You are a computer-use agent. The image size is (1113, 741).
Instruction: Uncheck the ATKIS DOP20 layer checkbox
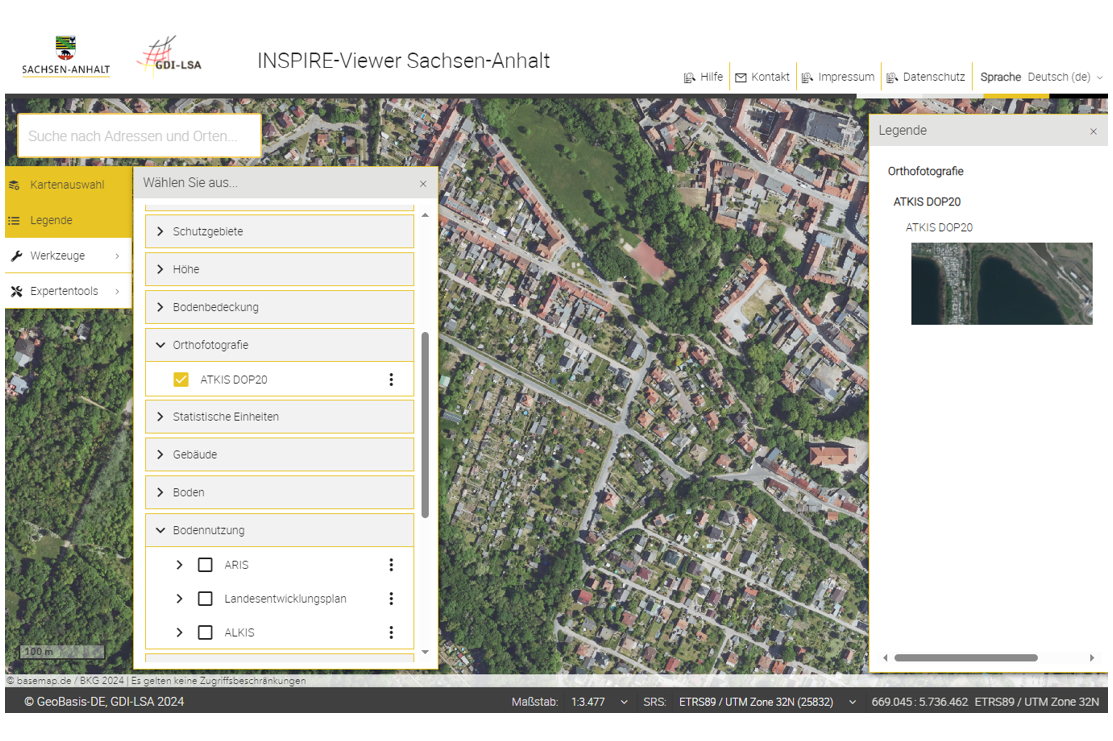[x=181, y=380]
